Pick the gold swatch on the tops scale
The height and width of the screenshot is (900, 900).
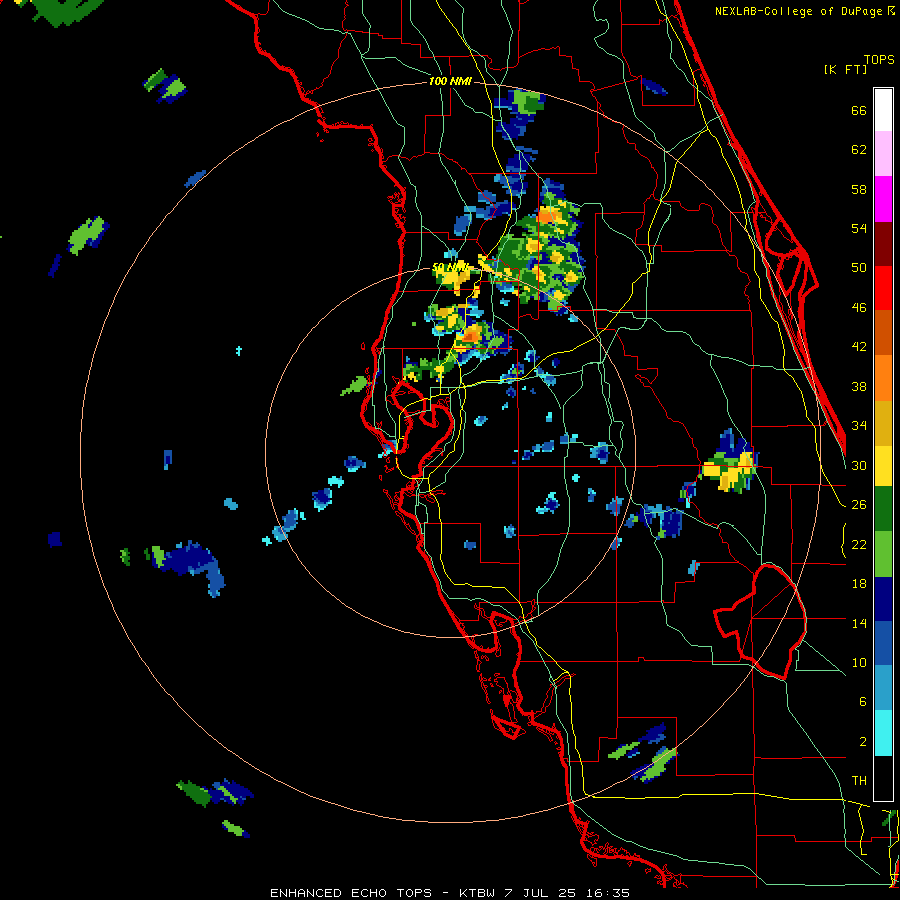(x=883, y=423)
